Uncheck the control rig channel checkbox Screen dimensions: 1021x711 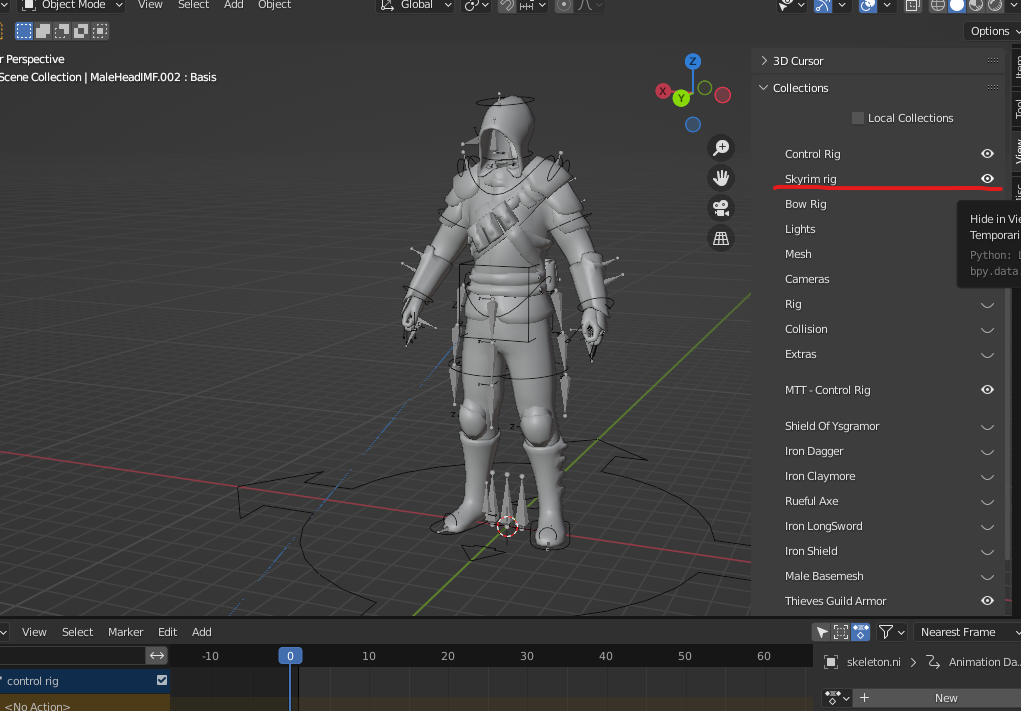162,681
